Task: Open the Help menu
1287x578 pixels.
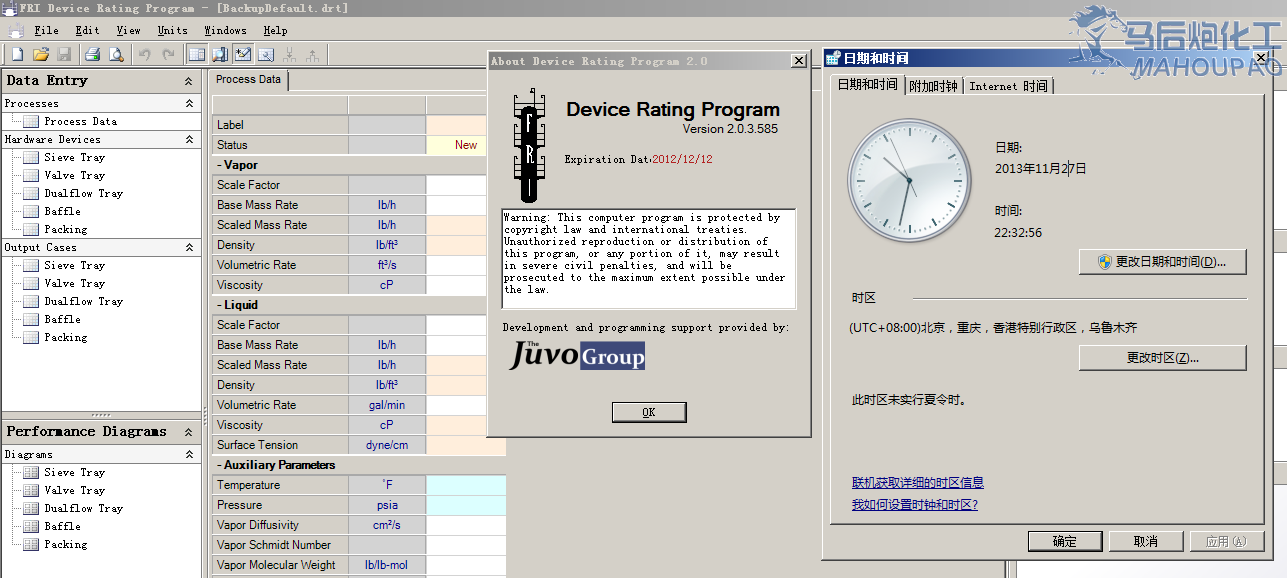Action: (x=275, y=31)
